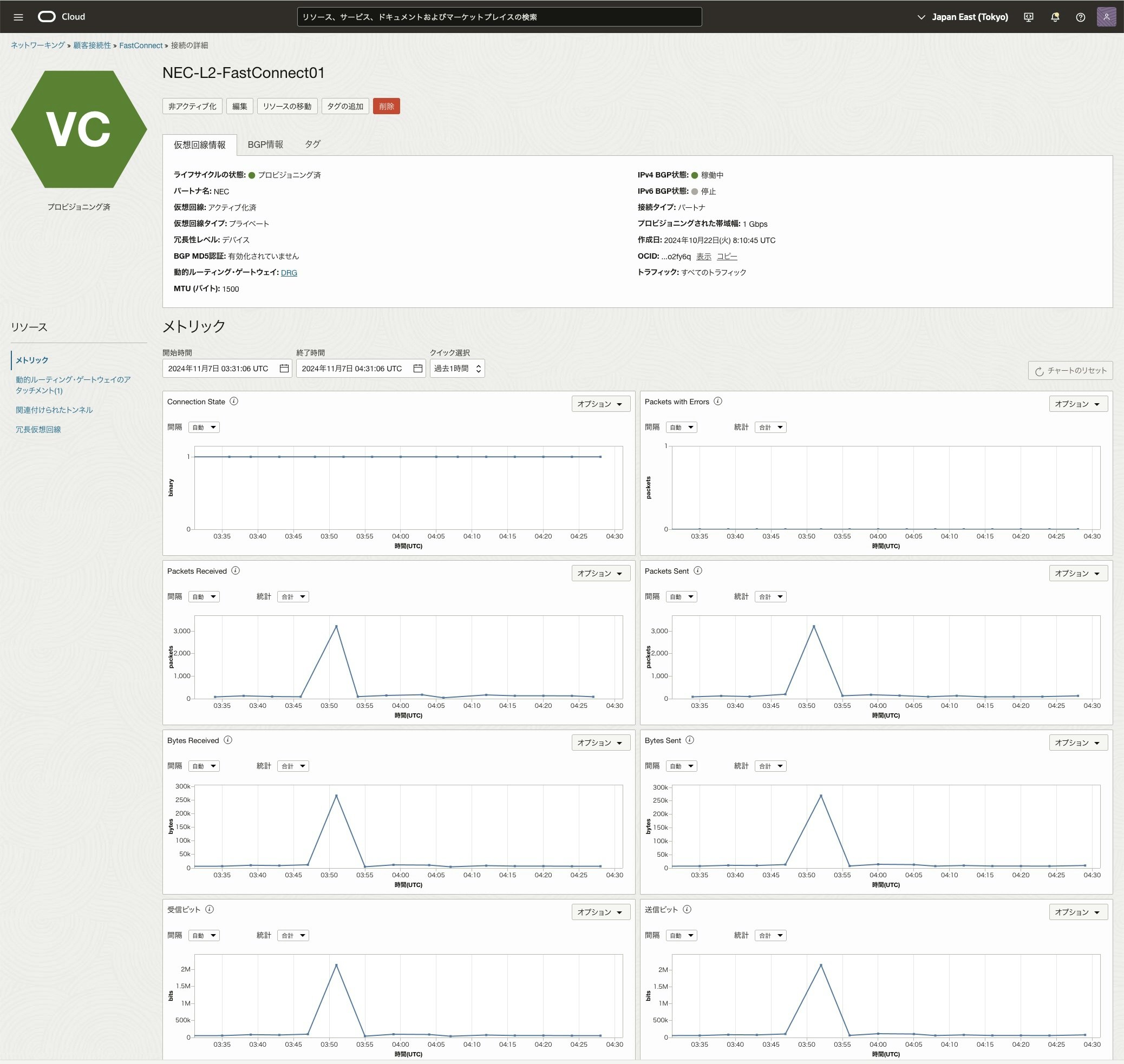Open the Cloud Shell developer tools icon

click(1028, 17)
